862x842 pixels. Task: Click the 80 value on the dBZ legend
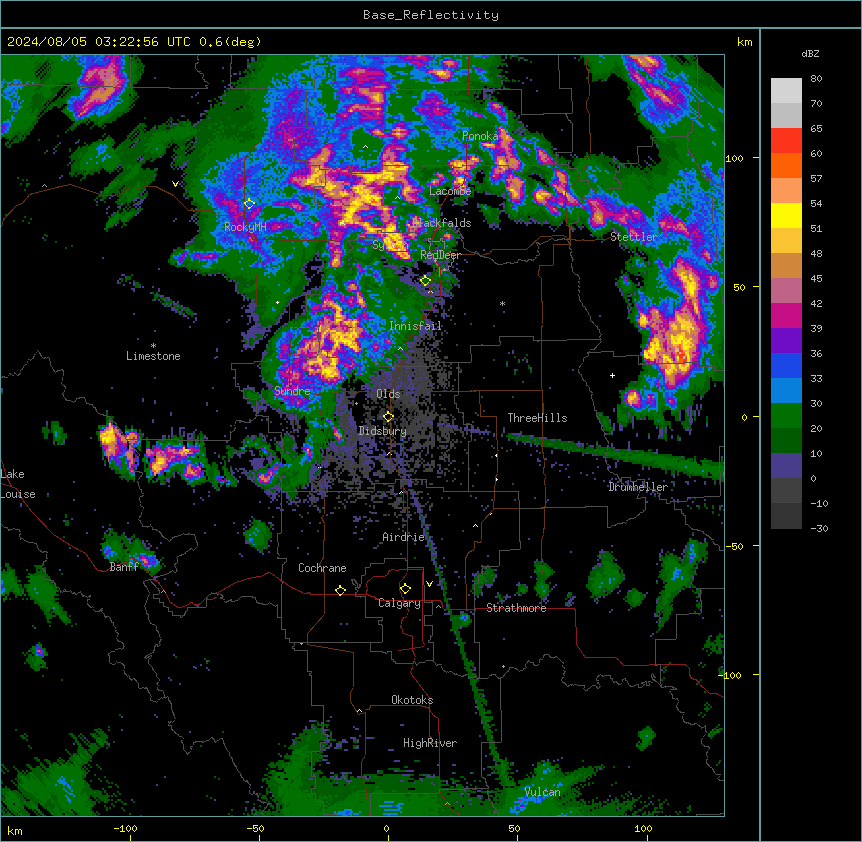[816, 79]
